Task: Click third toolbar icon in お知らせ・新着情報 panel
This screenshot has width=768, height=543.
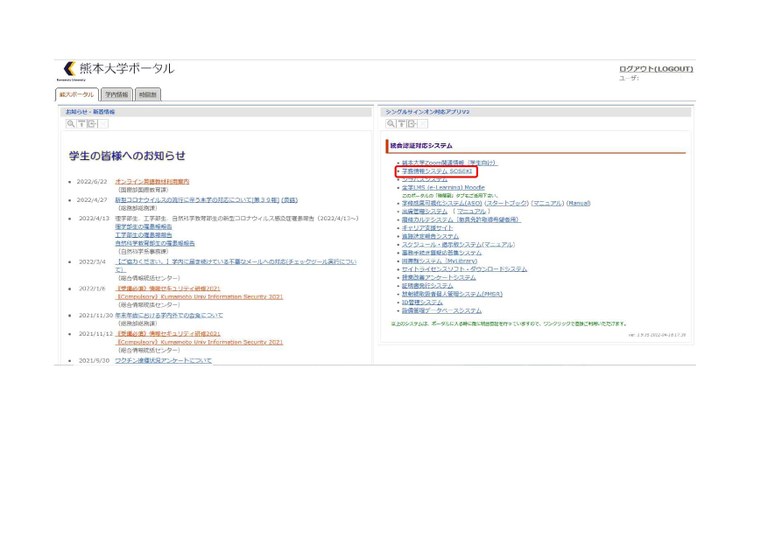Action: tap(91, 123)
